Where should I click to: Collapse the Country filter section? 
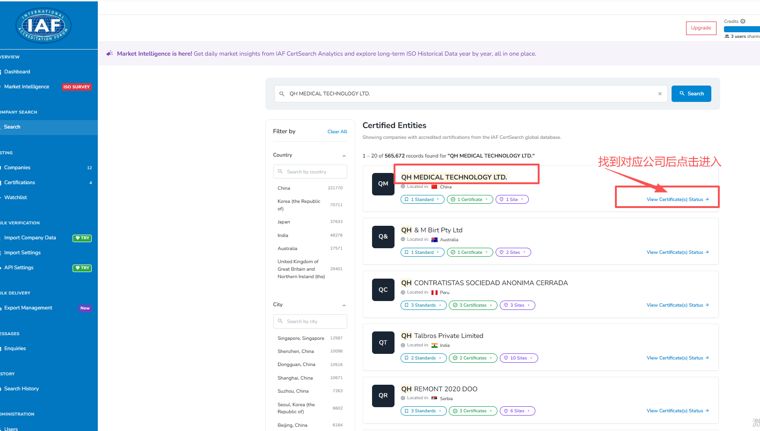click(344, 156)
